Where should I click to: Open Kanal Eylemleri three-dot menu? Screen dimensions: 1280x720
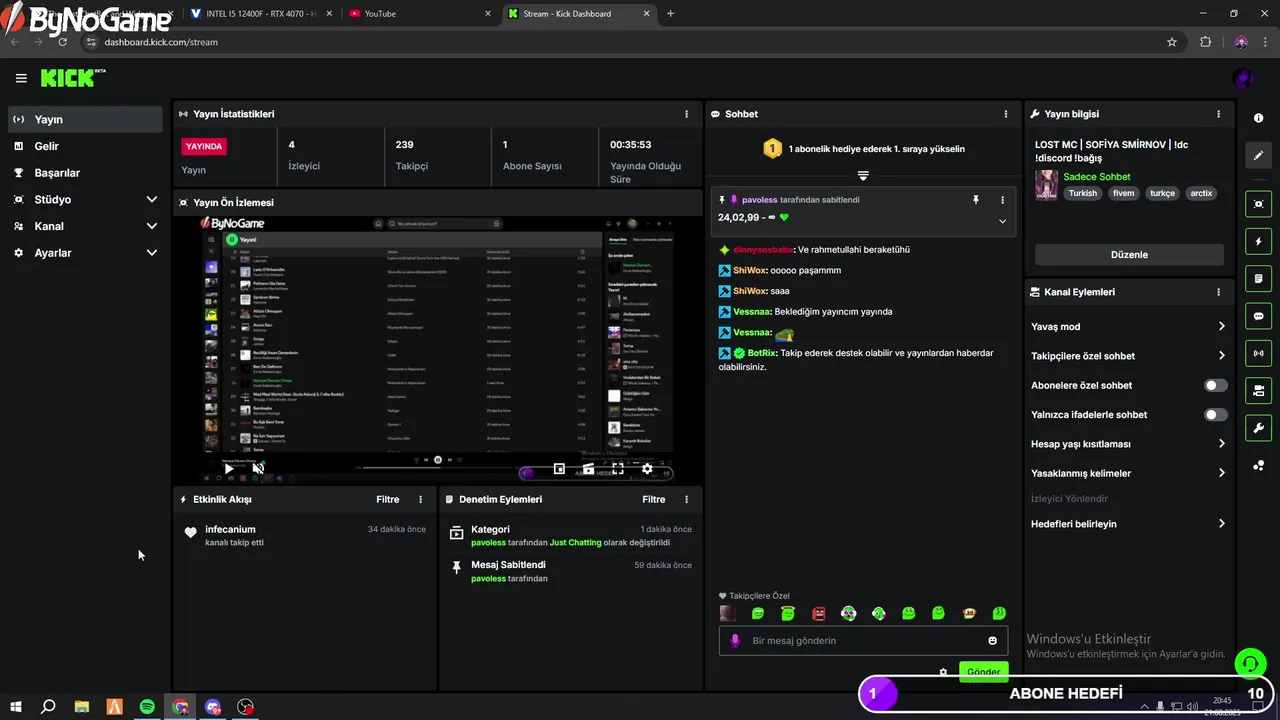click(1218, 292)
